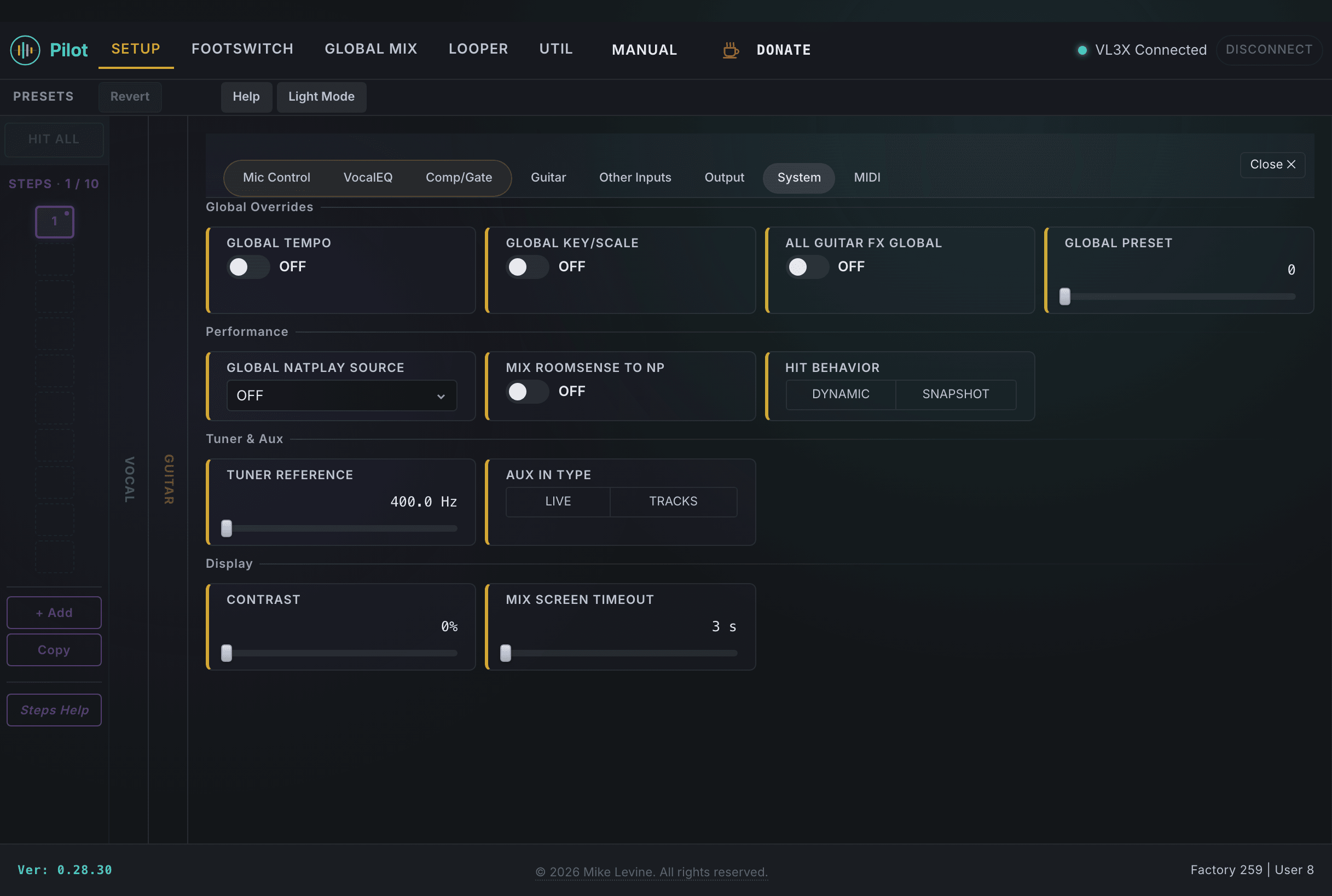Screen dimensions: 1332x896
Task: Select the MIDI sub-tab
Action: pos(867,178)
